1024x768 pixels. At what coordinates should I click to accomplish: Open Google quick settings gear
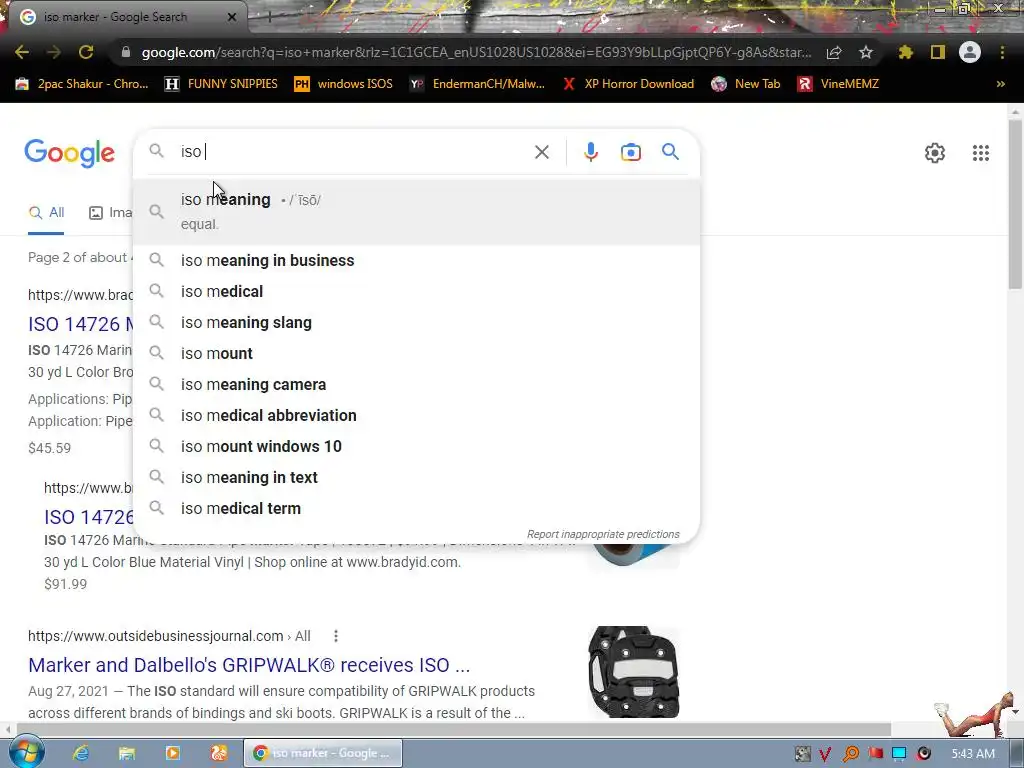click(x=935, y=153)
